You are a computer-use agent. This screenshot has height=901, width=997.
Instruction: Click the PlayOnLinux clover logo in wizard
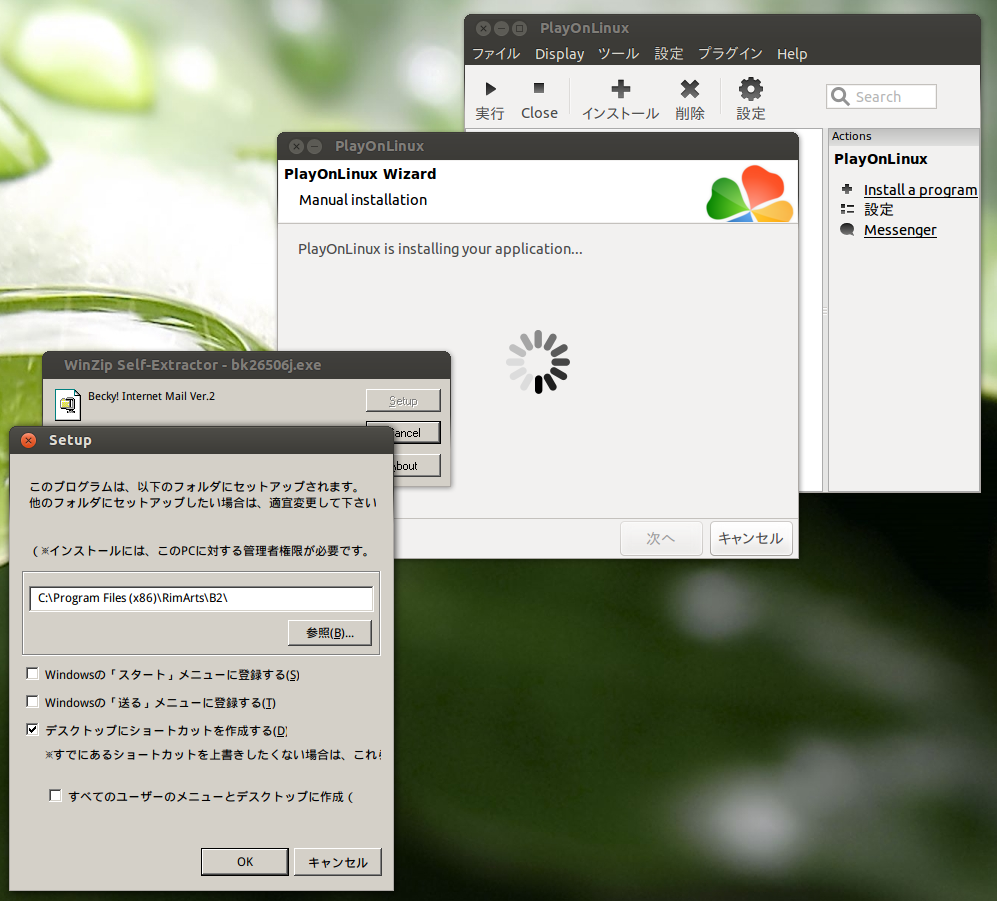[750, 194]
